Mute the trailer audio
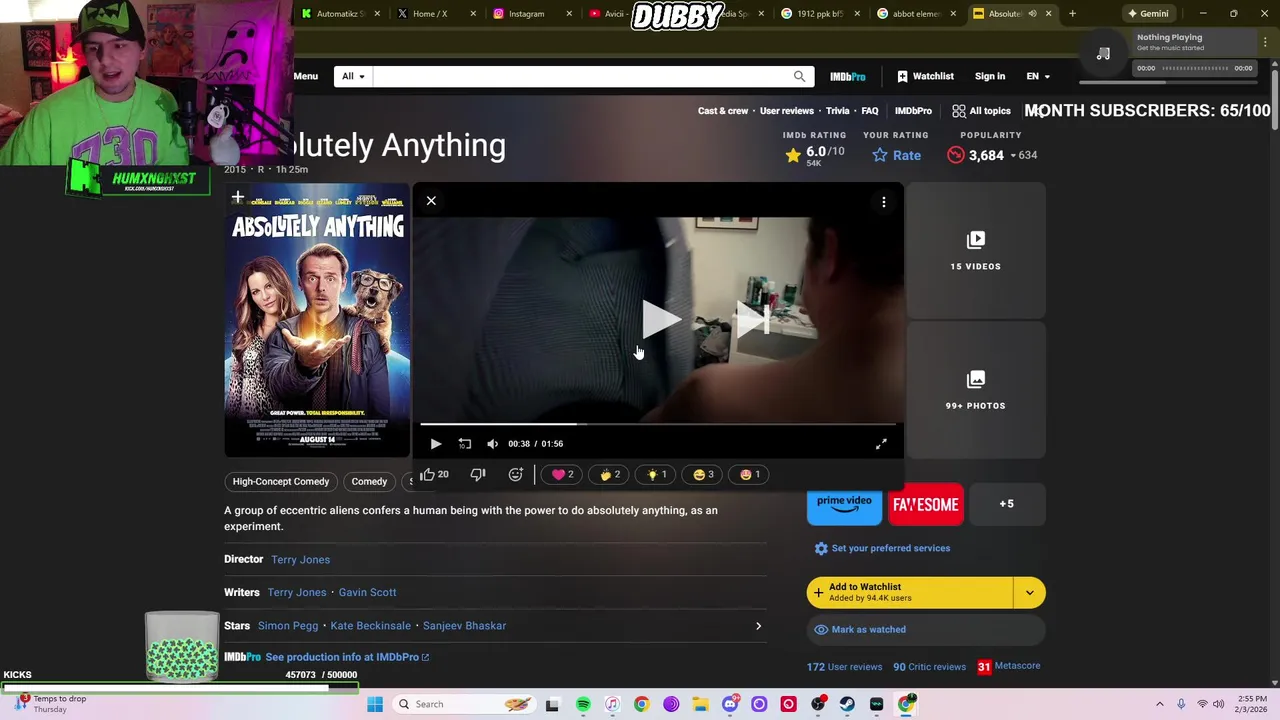Image resolution: width=1280 pixels, height=720 pixels. (492, 444)
